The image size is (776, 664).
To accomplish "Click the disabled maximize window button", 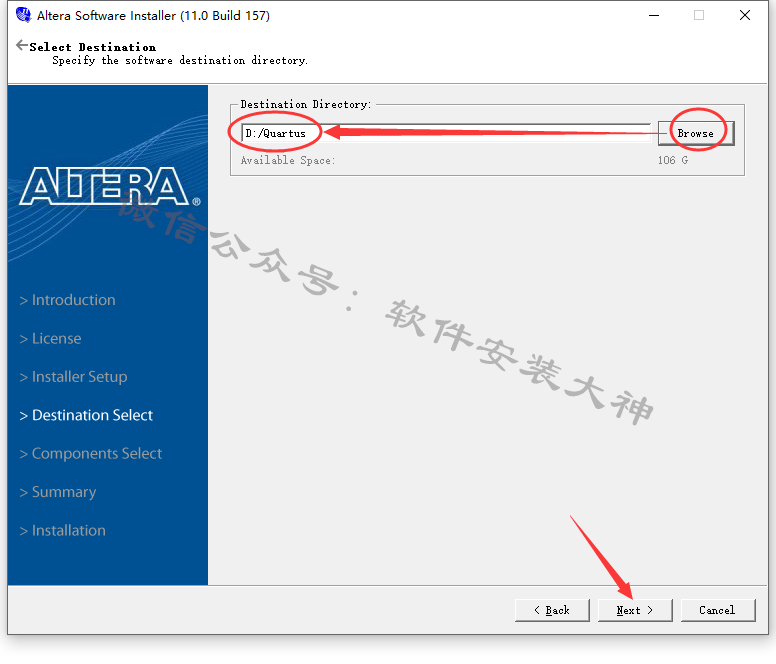I will pos(699,15).
